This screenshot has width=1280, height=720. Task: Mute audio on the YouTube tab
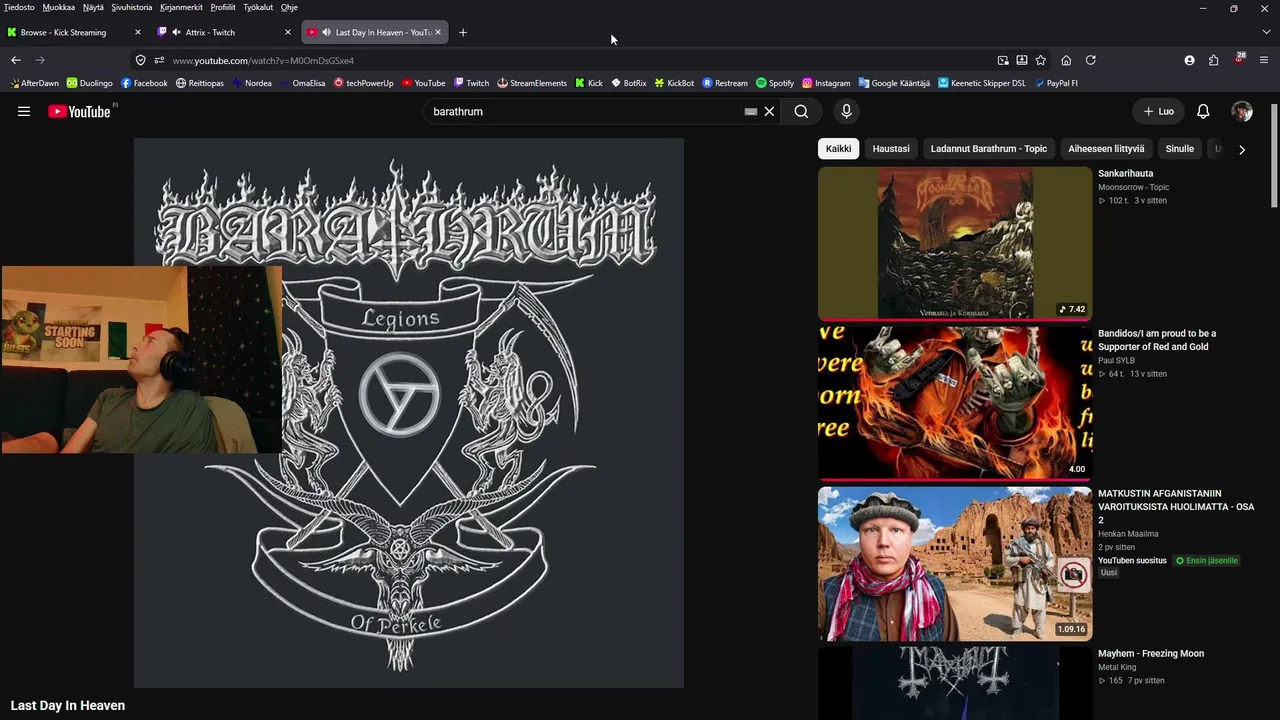pos(326,32)
